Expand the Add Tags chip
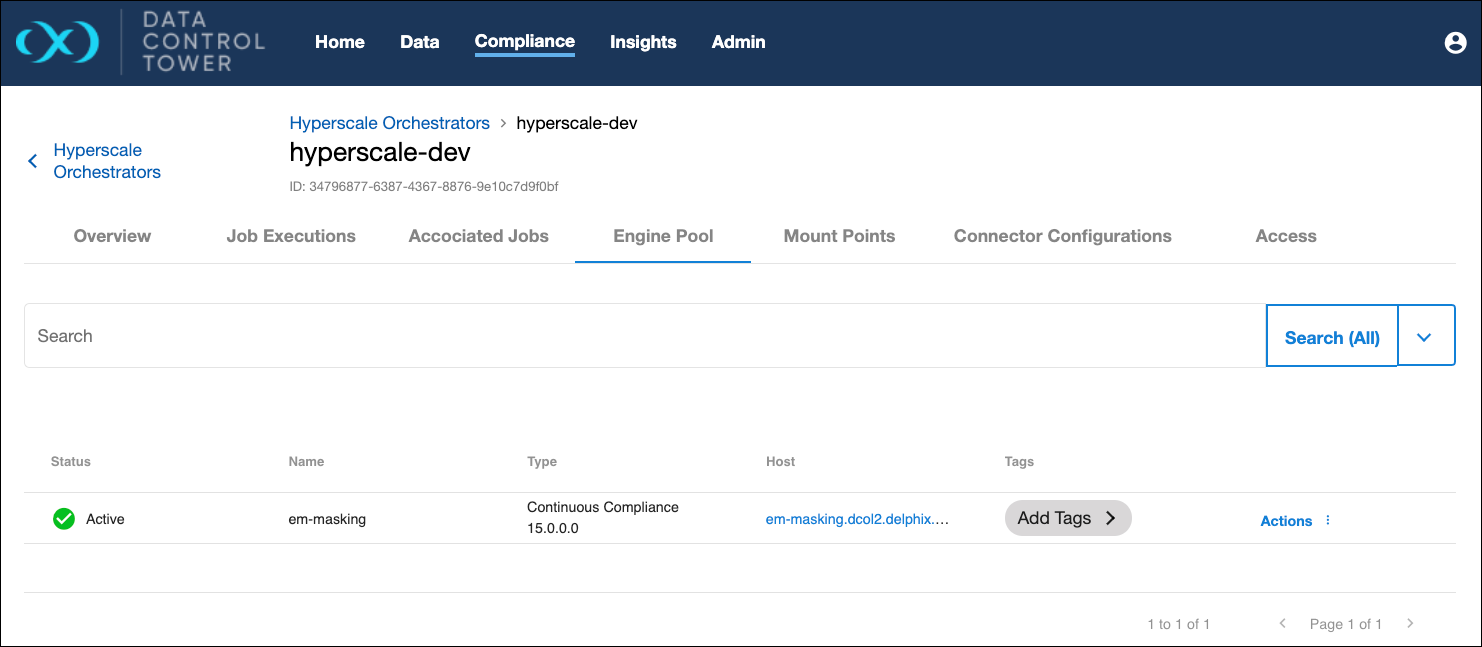 point(1067,518)
